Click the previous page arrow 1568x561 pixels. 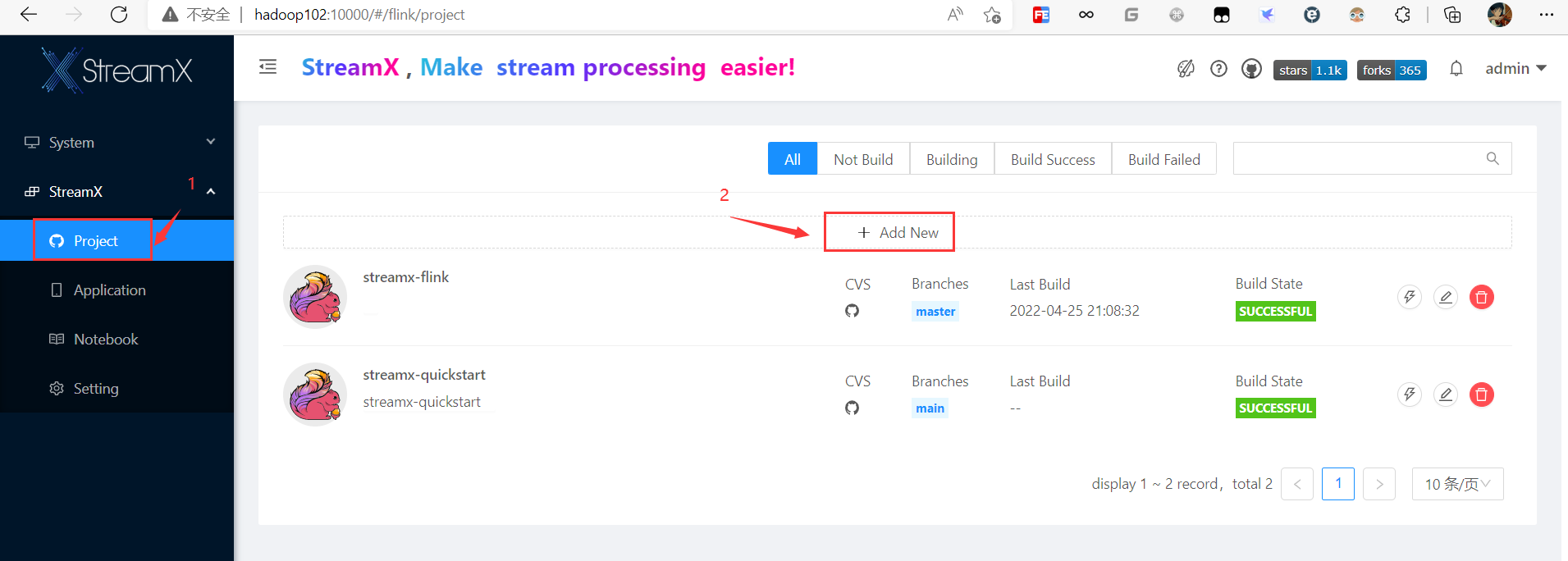point(1297,484)
